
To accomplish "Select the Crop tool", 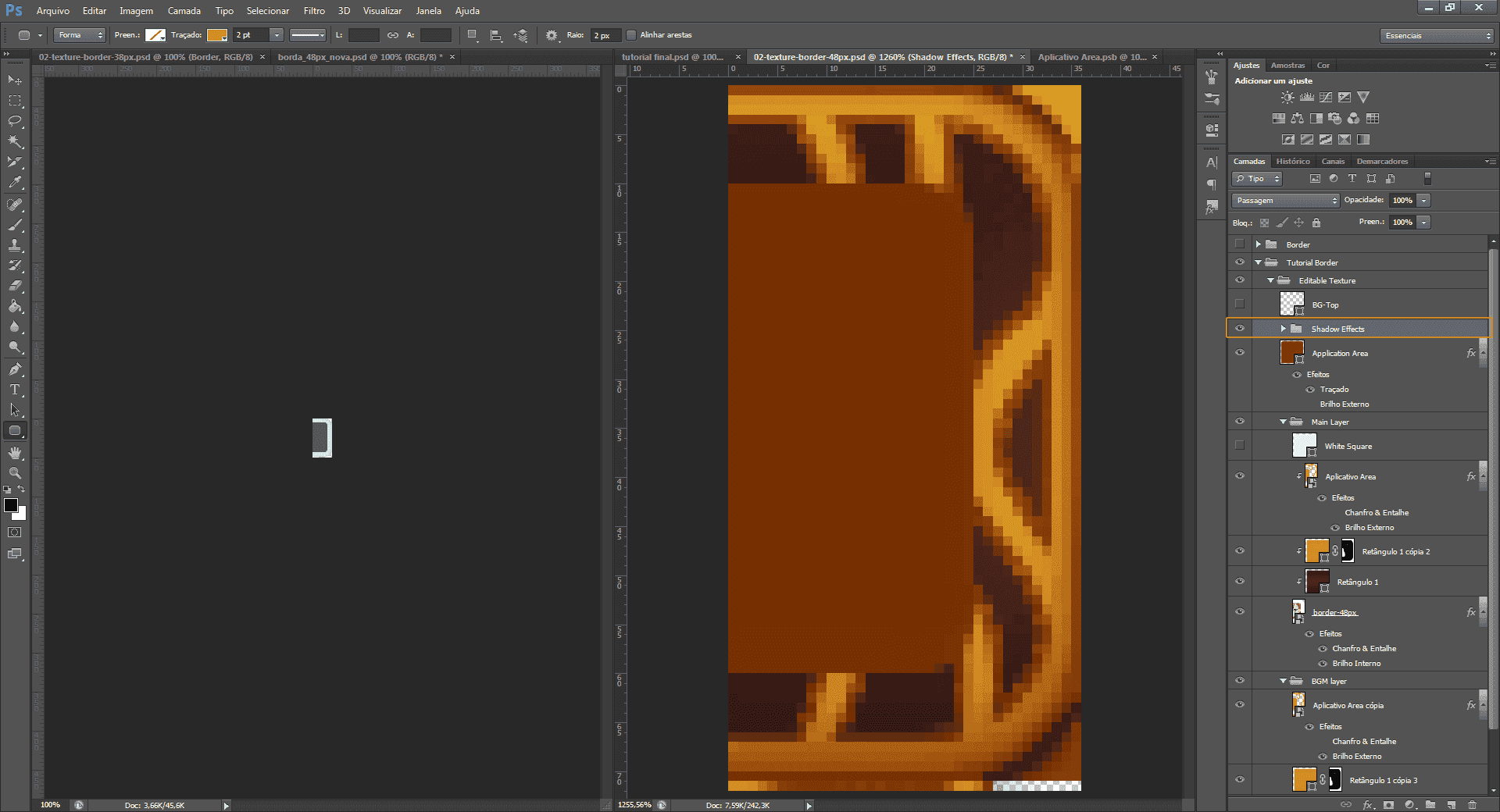I will (x=15, y=162).
